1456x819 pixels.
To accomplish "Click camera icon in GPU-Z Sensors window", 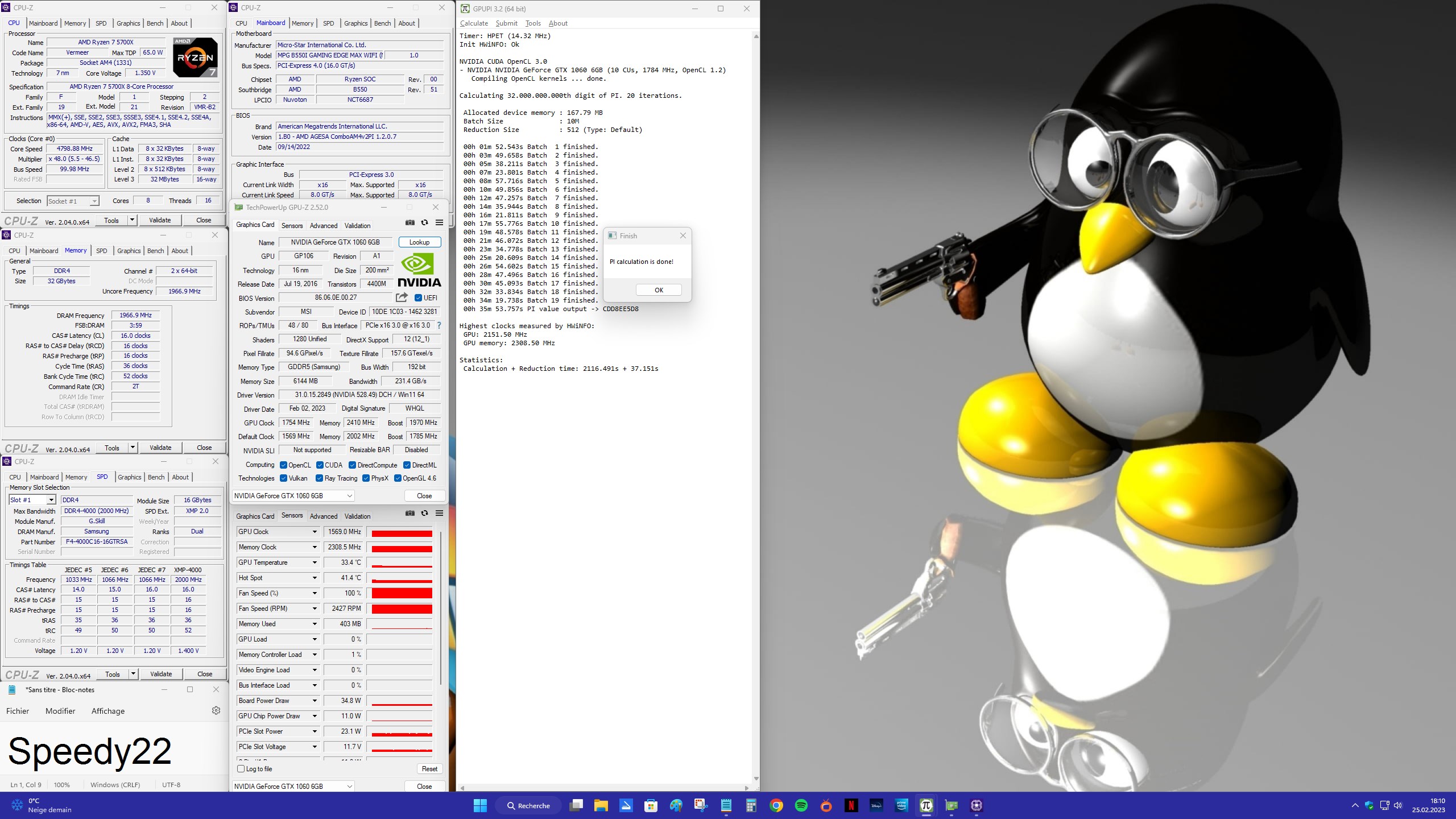I will pyautogui.click(x=409, y=513).
